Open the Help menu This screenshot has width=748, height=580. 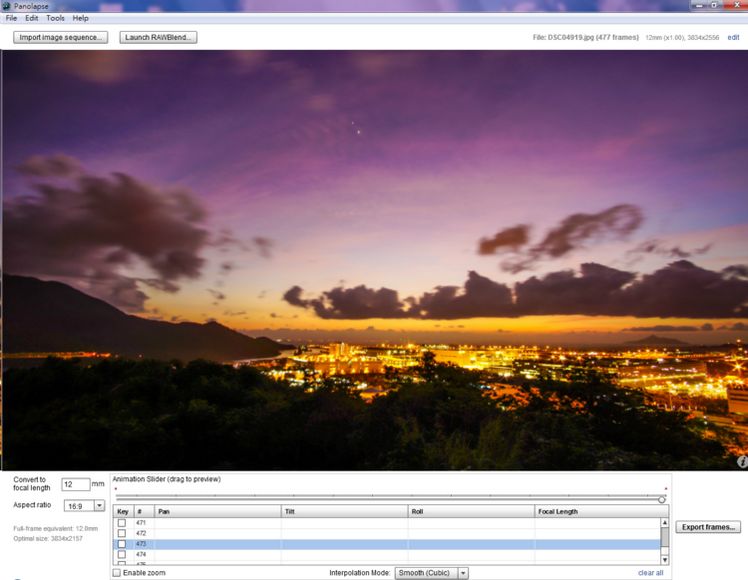pyautogui.click(x=80, y=18)
